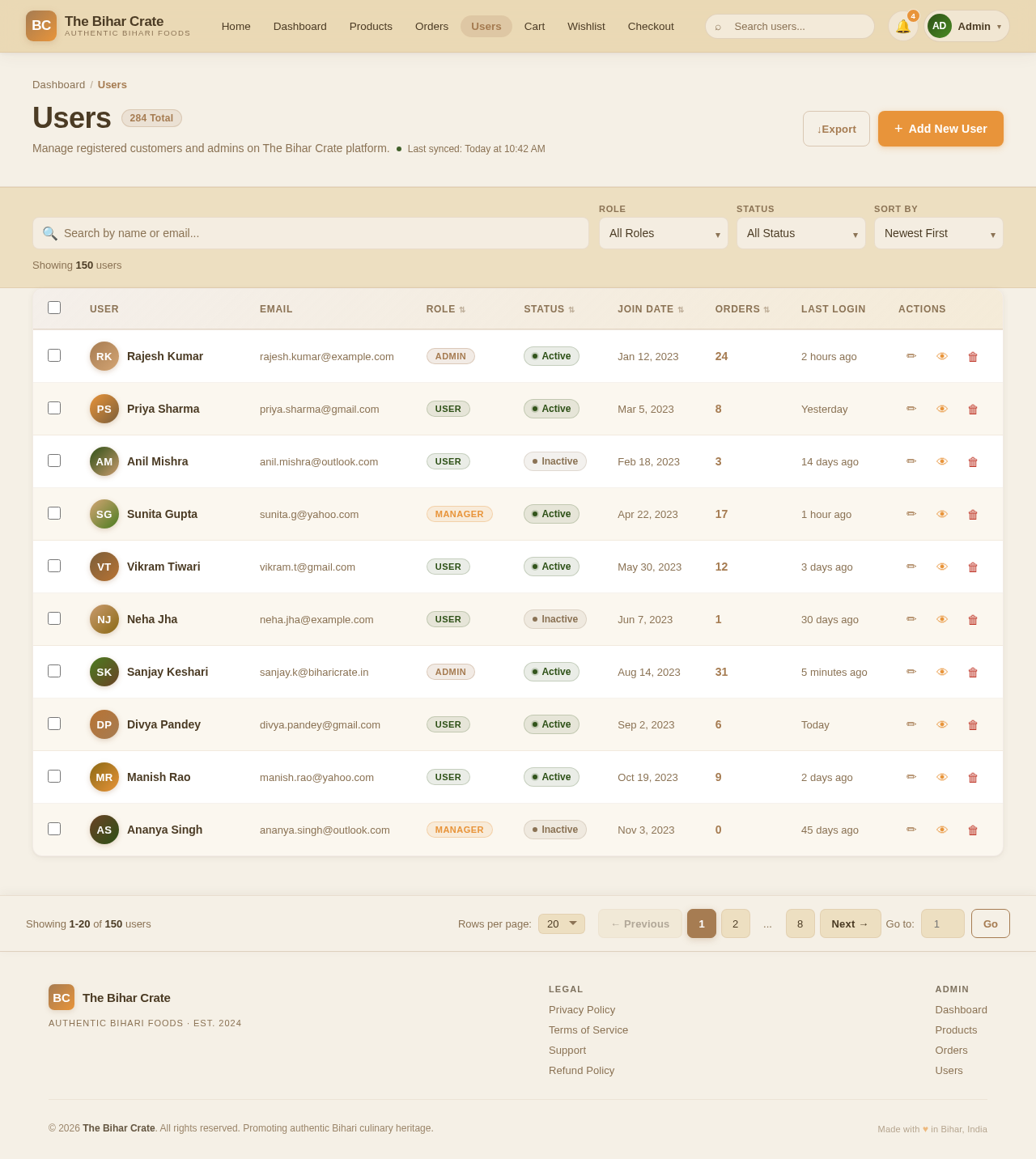Open the notifications bell
Viewport: 1036px width, 1159px height.
(902, 26)
